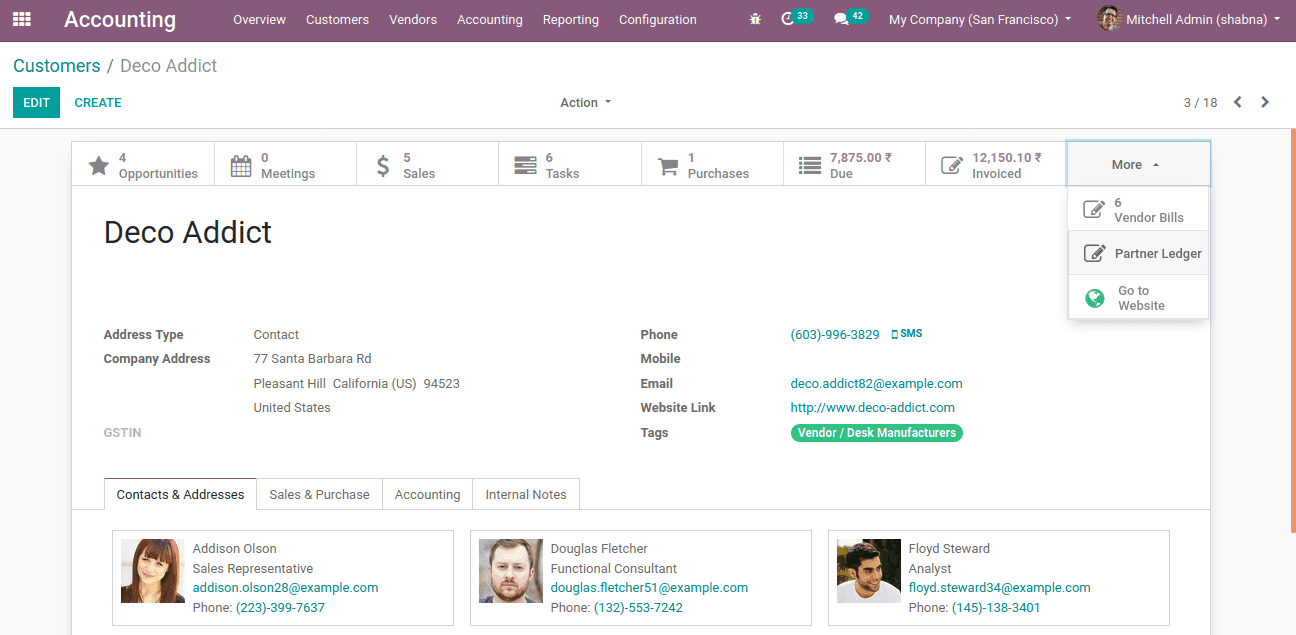Click the 12,150.10 Invoiced amount
The width and height of the screenshot is (1296, 635).
pos(1007,158)
